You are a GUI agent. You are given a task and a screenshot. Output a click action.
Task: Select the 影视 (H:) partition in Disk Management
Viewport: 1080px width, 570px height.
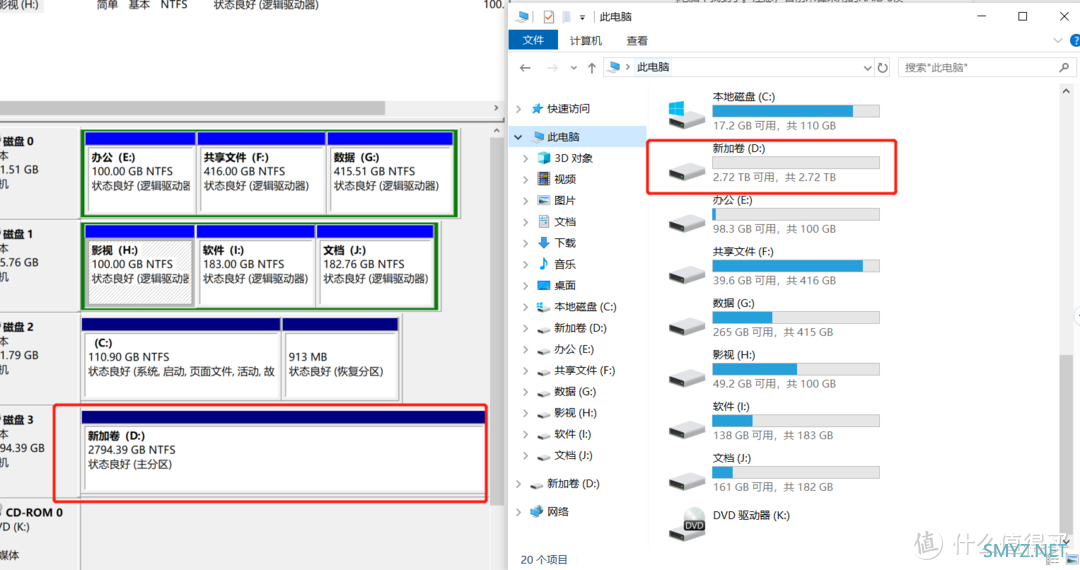pos(139,265)
